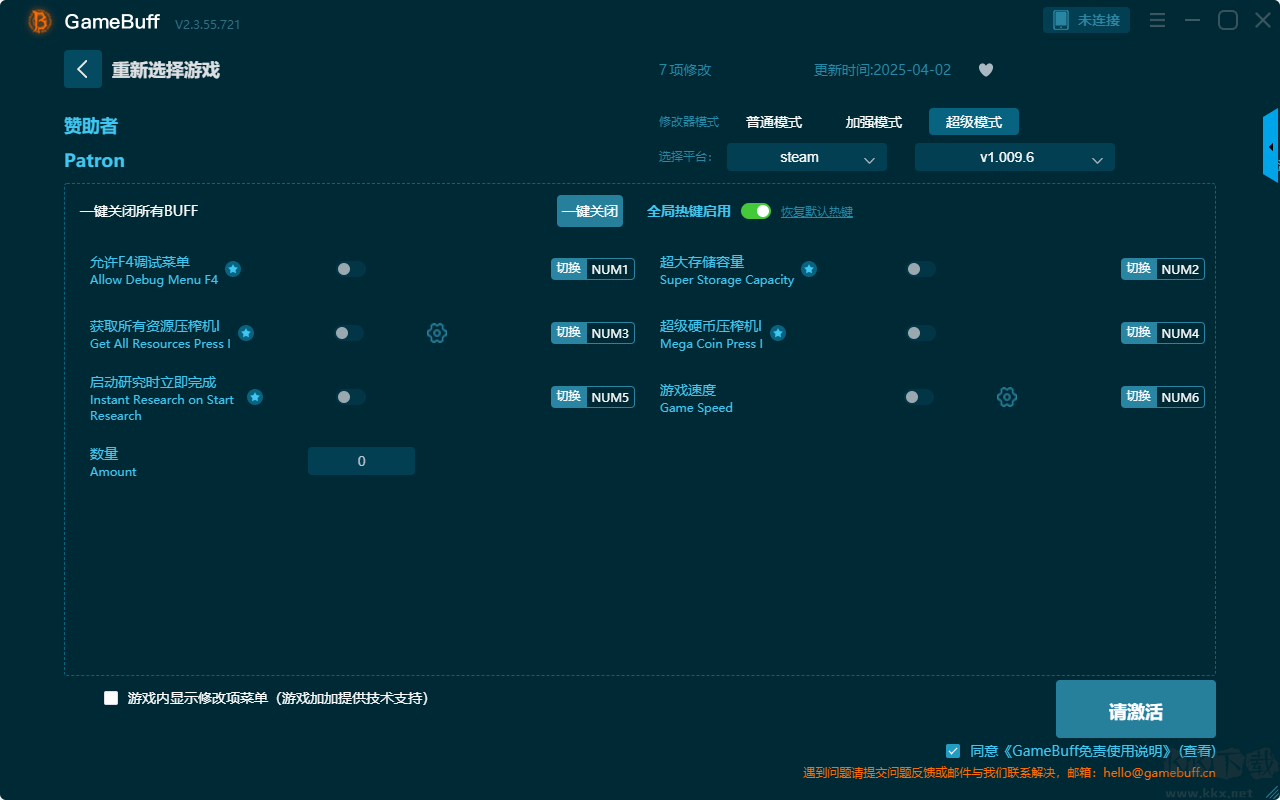Viewport: 1280px width, 800px height.
Task: Minimize the GameBuff window
Action: click(x=1192, y=20)
